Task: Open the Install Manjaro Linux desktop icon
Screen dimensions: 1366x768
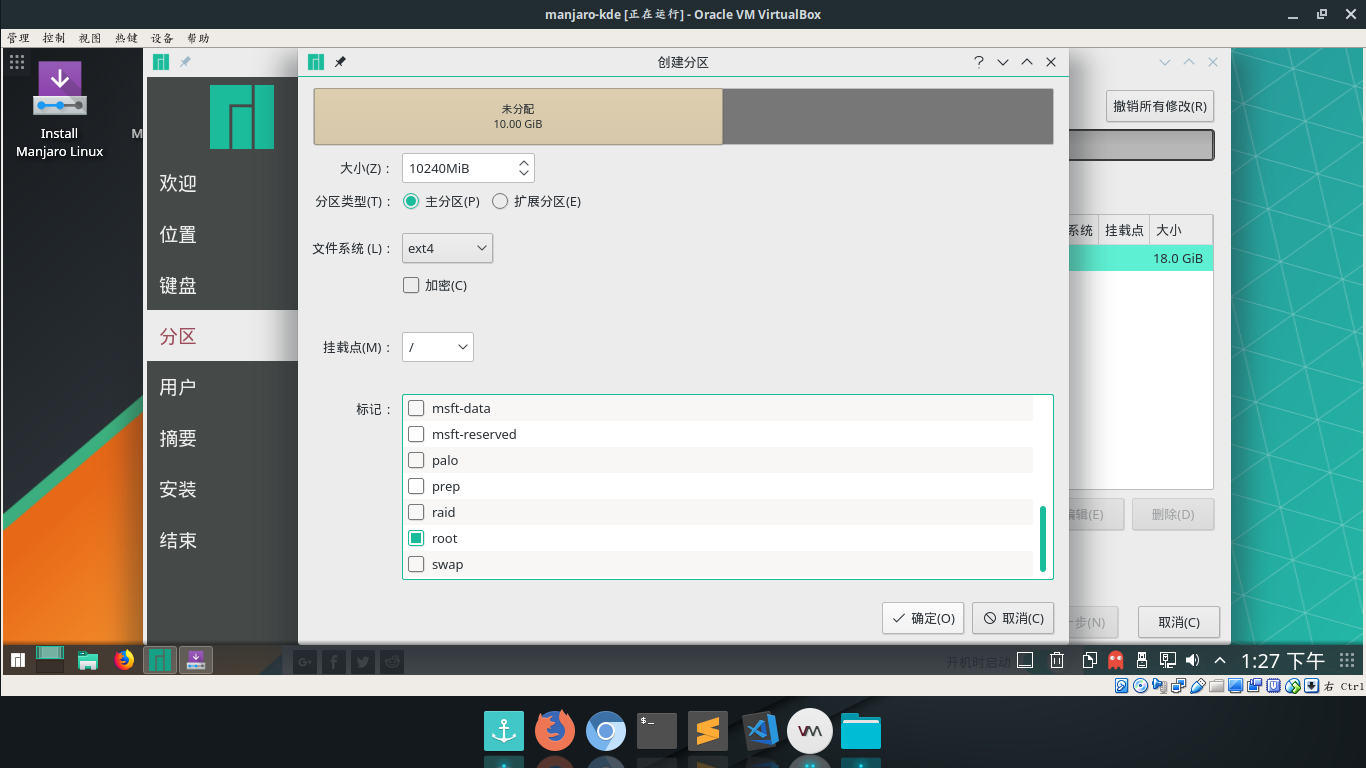Action: (60, 110)
